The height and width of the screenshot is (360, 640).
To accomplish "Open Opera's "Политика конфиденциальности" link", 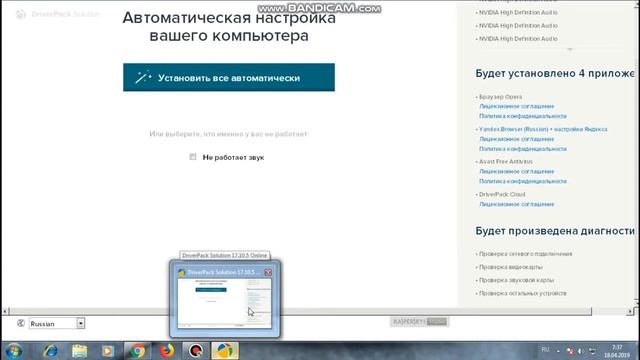I will coord(522,116).
